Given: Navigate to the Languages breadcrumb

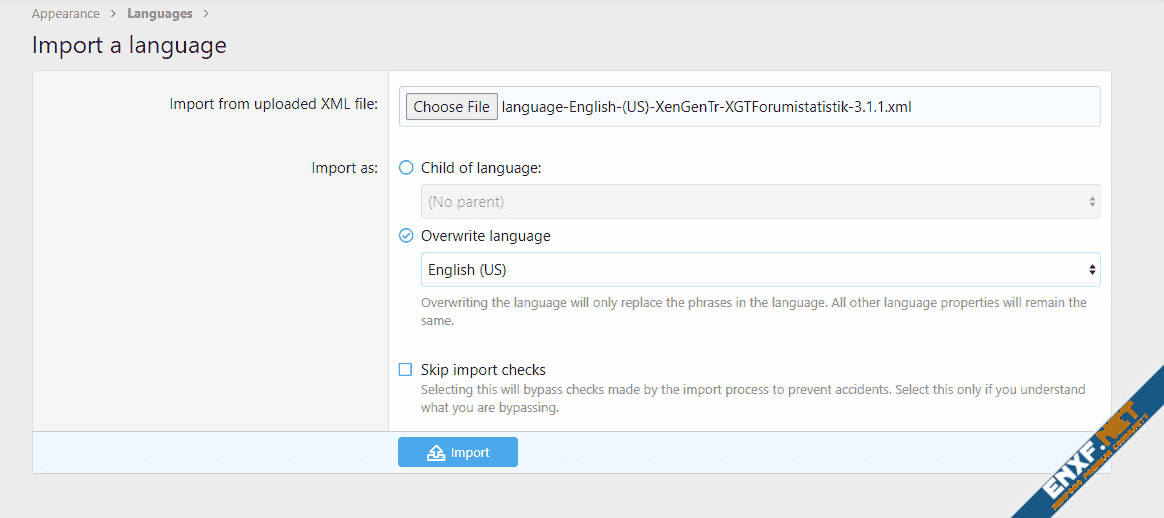Looking at the screenshot, I should coord(160,14).
